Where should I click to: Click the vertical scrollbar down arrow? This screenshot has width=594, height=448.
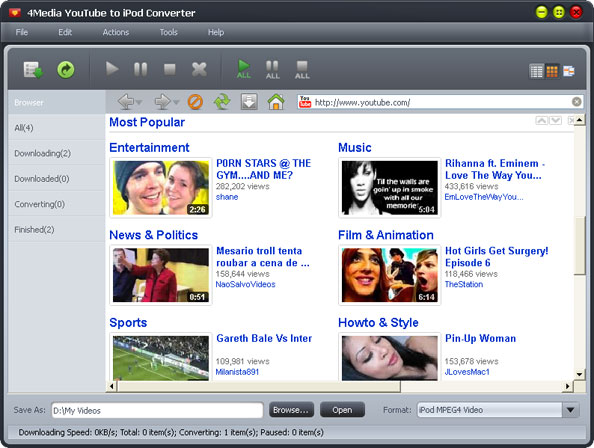click(x=580, y=375)
